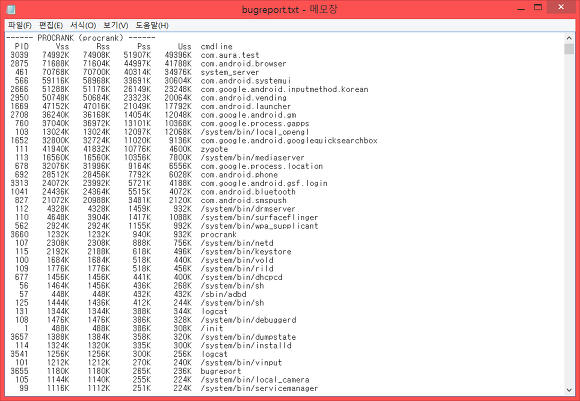580x401 pixels.
Task: Click '/system/bin/debuggerd' text
Action: tap(248, 320)
